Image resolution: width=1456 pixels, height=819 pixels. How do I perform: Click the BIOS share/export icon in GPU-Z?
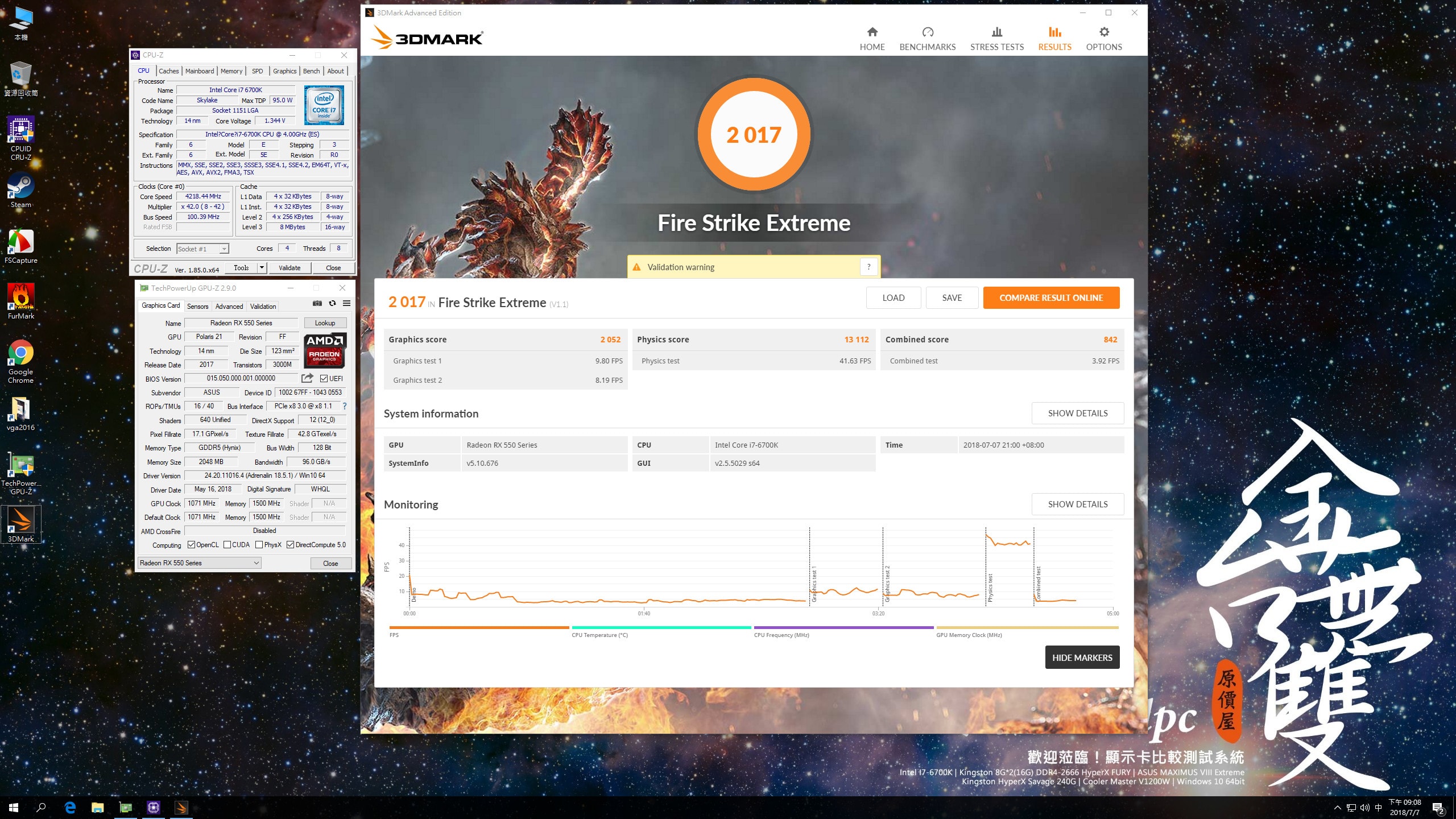tap(307, 378)
